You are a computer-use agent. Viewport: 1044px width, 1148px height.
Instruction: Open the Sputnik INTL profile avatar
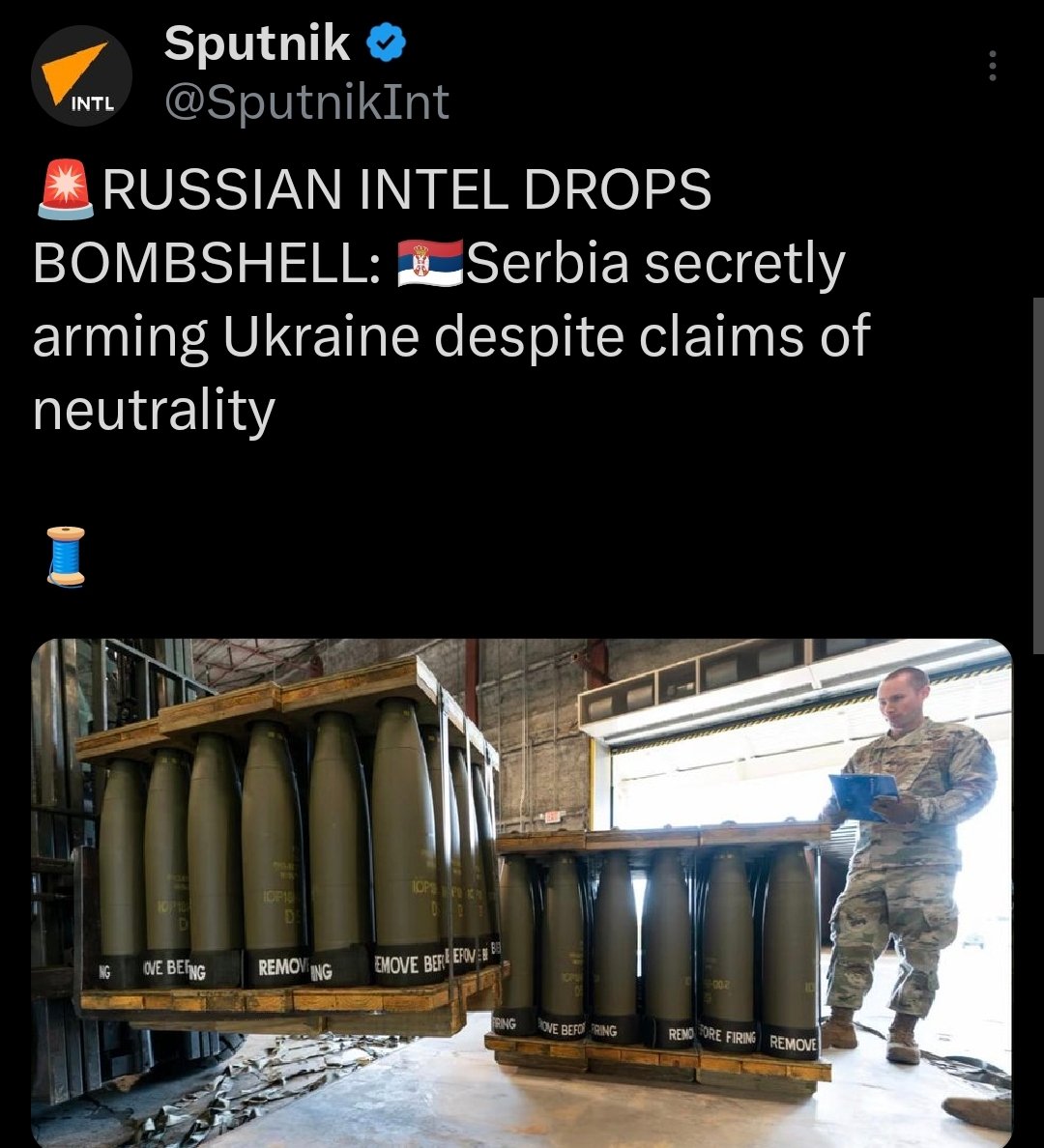click(81, 75)
